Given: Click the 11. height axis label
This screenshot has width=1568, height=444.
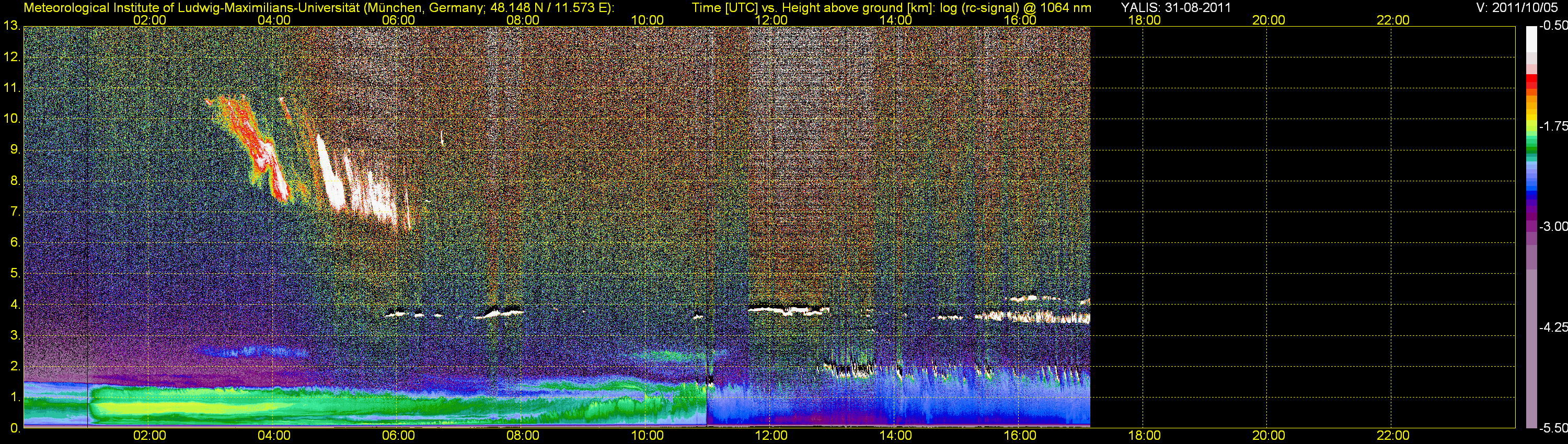Looking at the screenshot, I should 12,88.
